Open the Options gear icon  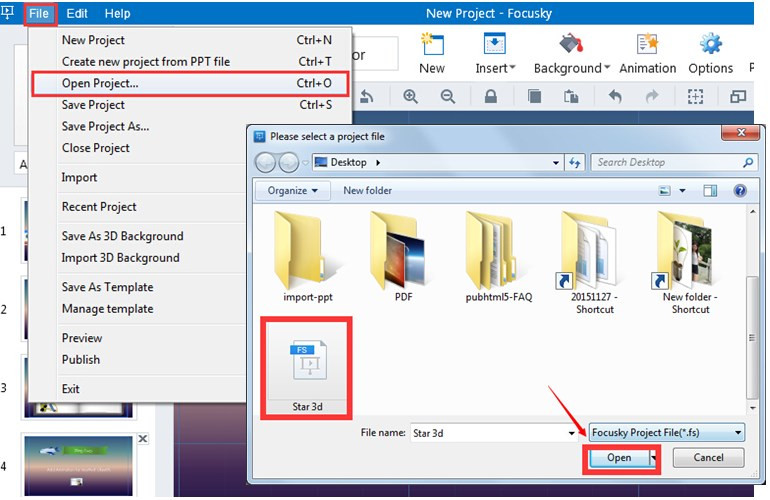(x=711, y=44)
